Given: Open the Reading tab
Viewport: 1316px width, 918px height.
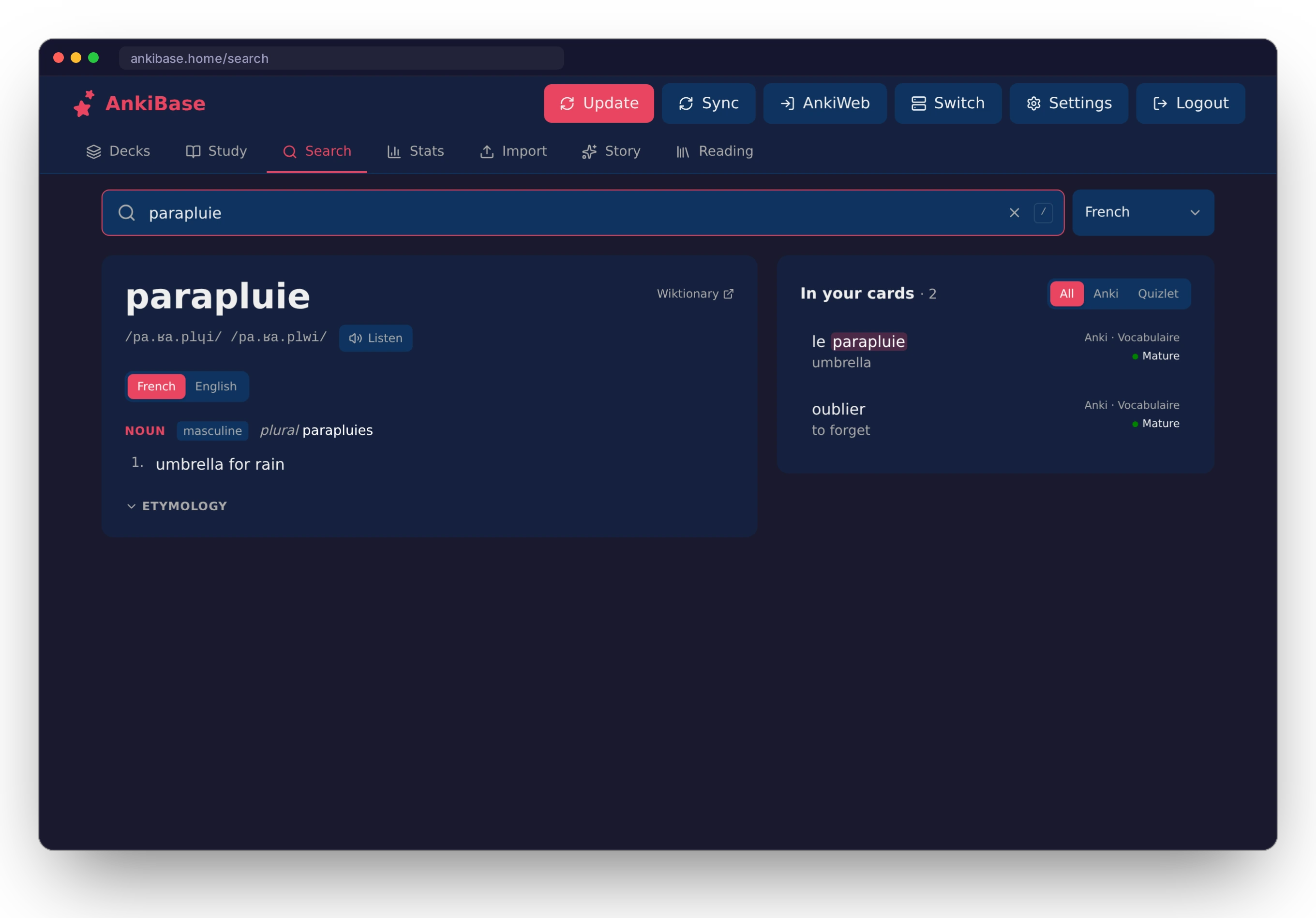Looking at the screenshot, I should [715, 151].
